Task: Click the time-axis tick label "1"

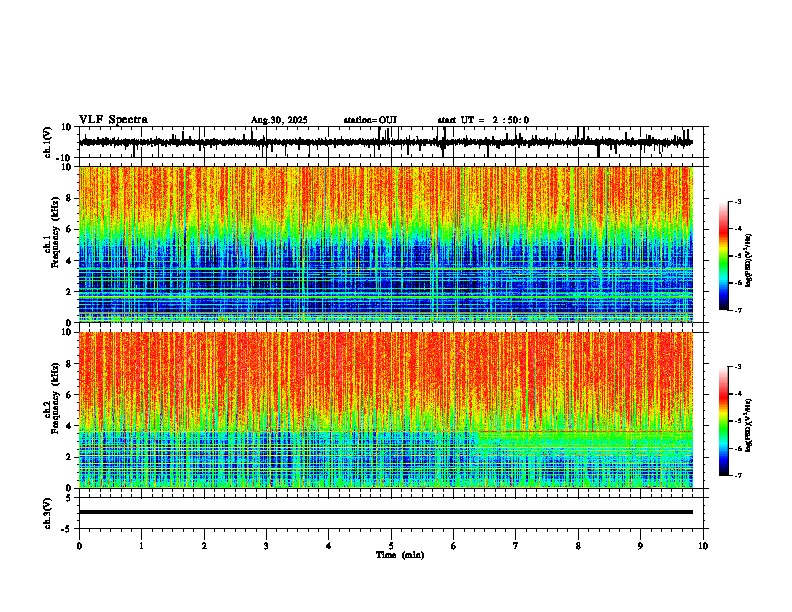Action: [x=141, y=546]
